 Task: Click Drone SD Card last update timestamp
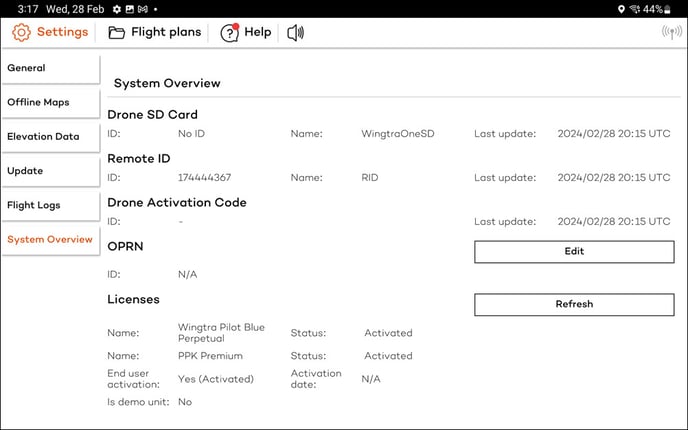pyautogui.click(x=614, y=134)
